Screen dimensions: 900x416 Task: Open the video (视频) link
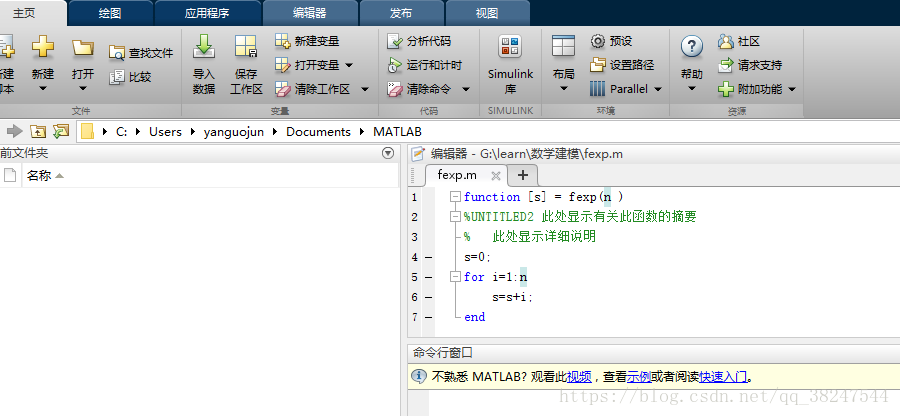(579, 377)
